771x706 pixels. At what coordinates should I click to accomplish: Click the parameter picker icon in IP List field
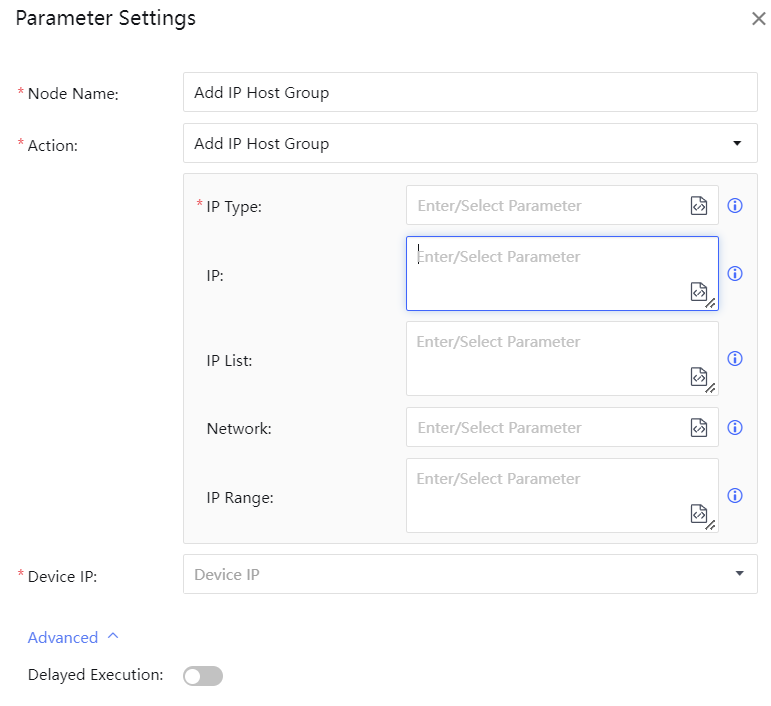[x=699, y=376]
